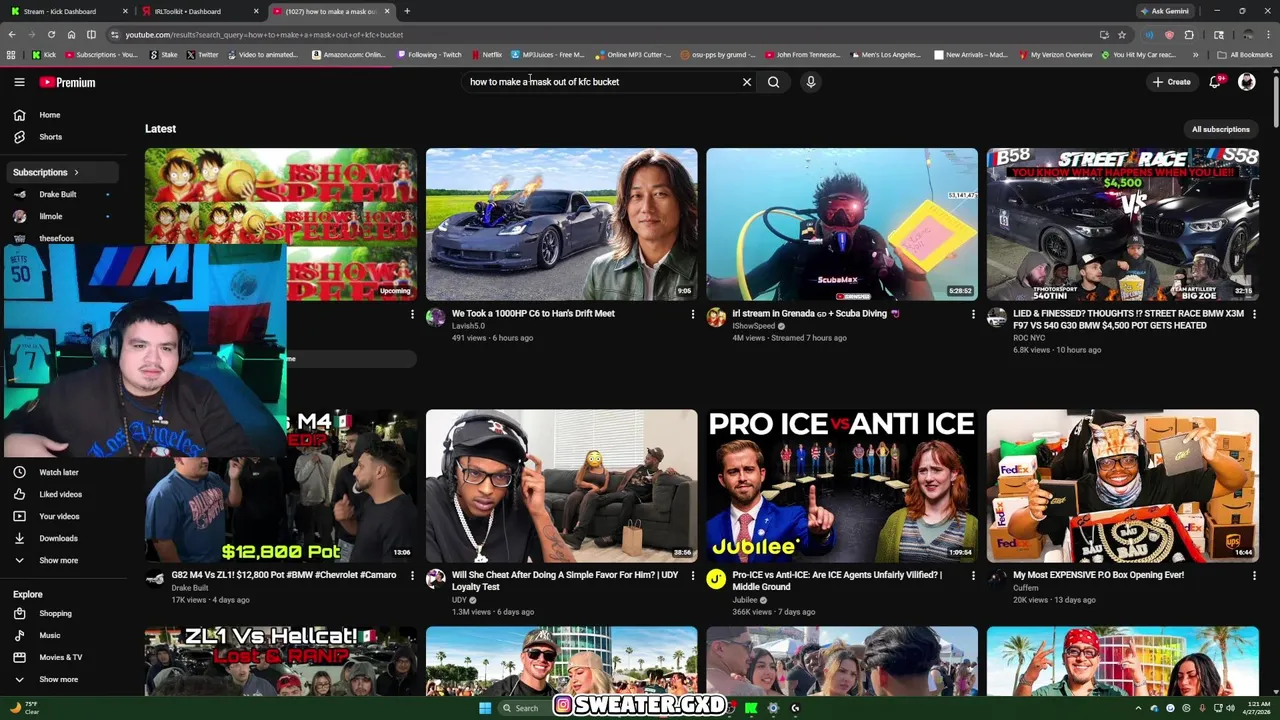Expand Show more under Movies & TV
This screenshot has height=720, width=1280.
(x=60, y=679)
